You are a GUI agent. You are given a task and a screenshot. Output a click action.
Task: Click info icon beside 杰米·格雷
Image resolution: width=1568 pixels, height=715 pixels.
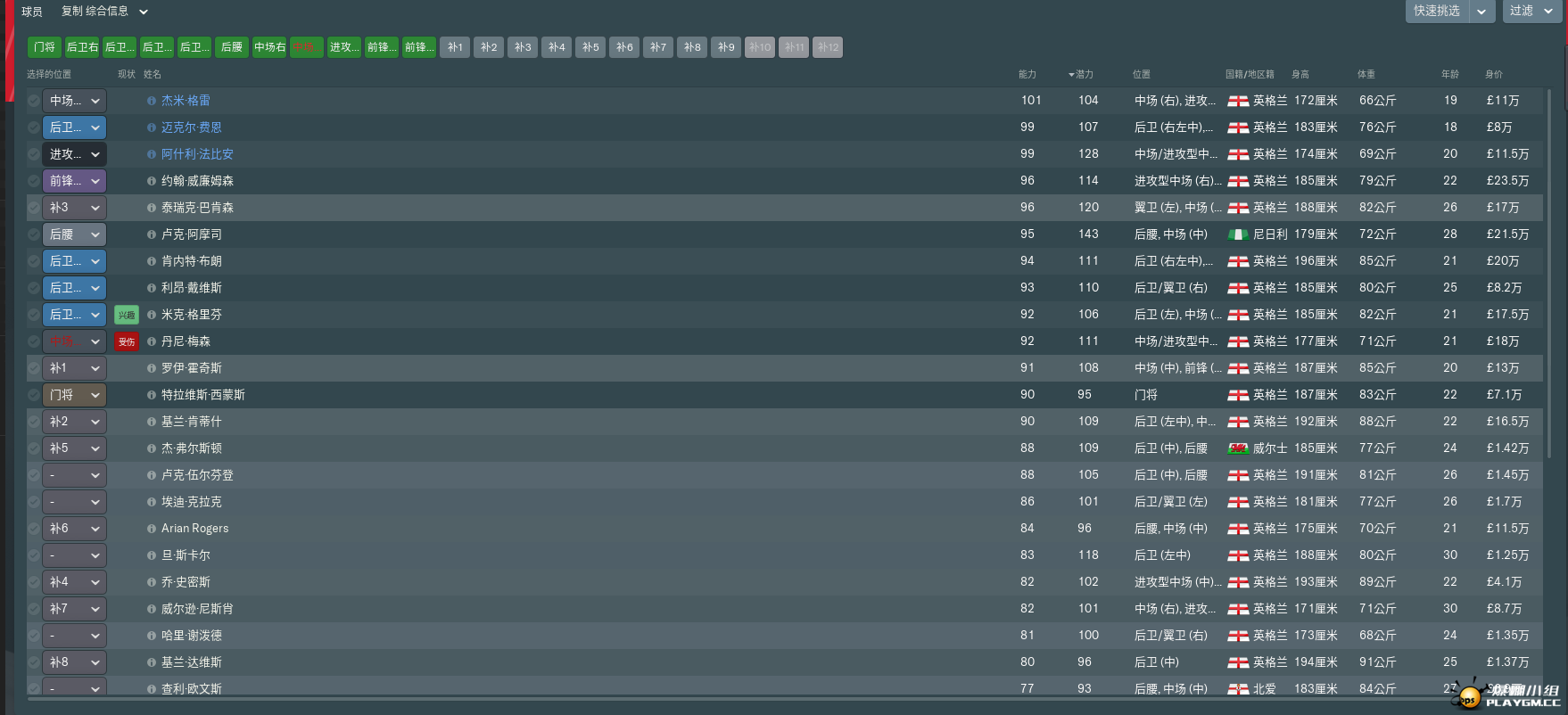152,101
